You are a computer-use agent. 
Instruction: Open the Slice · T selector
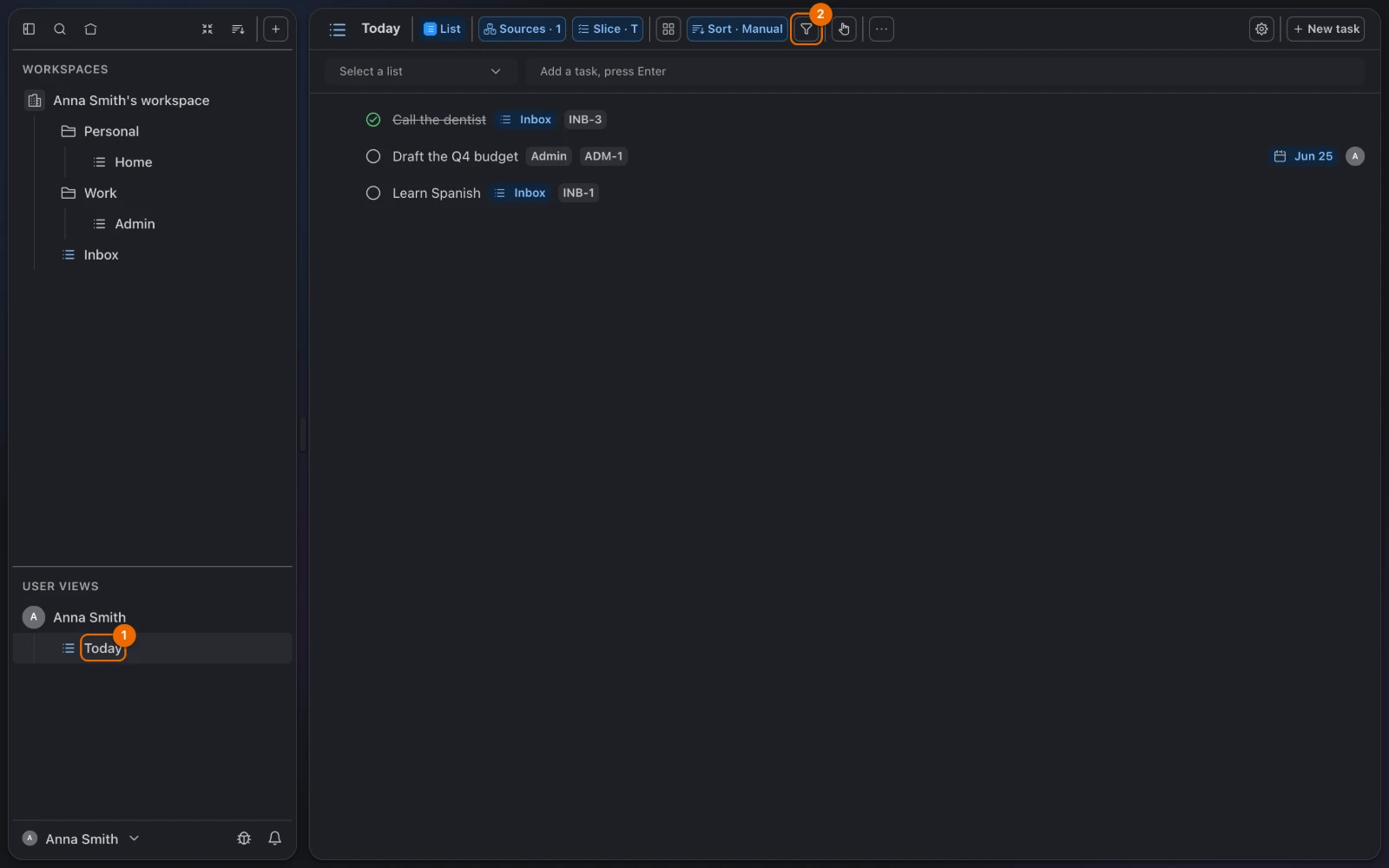tap(608, 29)
